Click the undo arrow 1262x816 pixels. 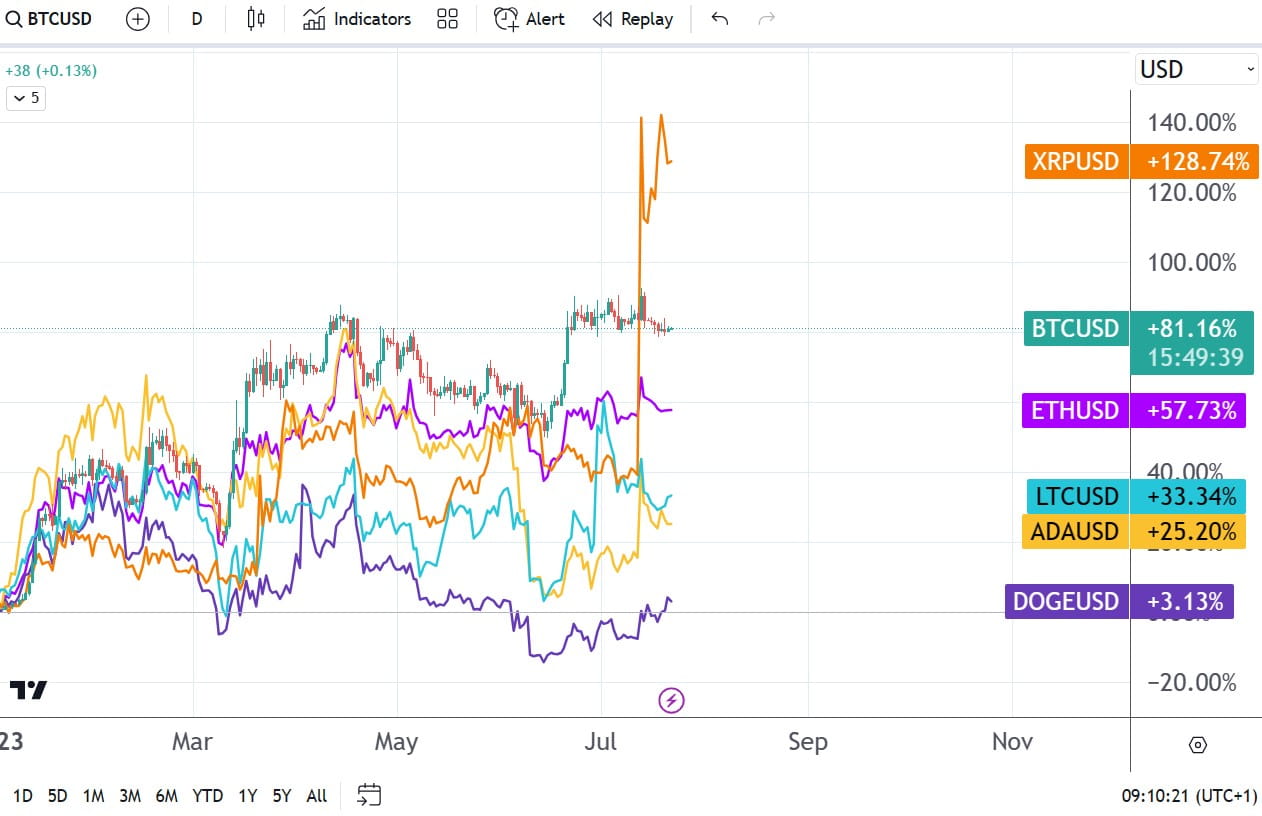tap(719, 18)
